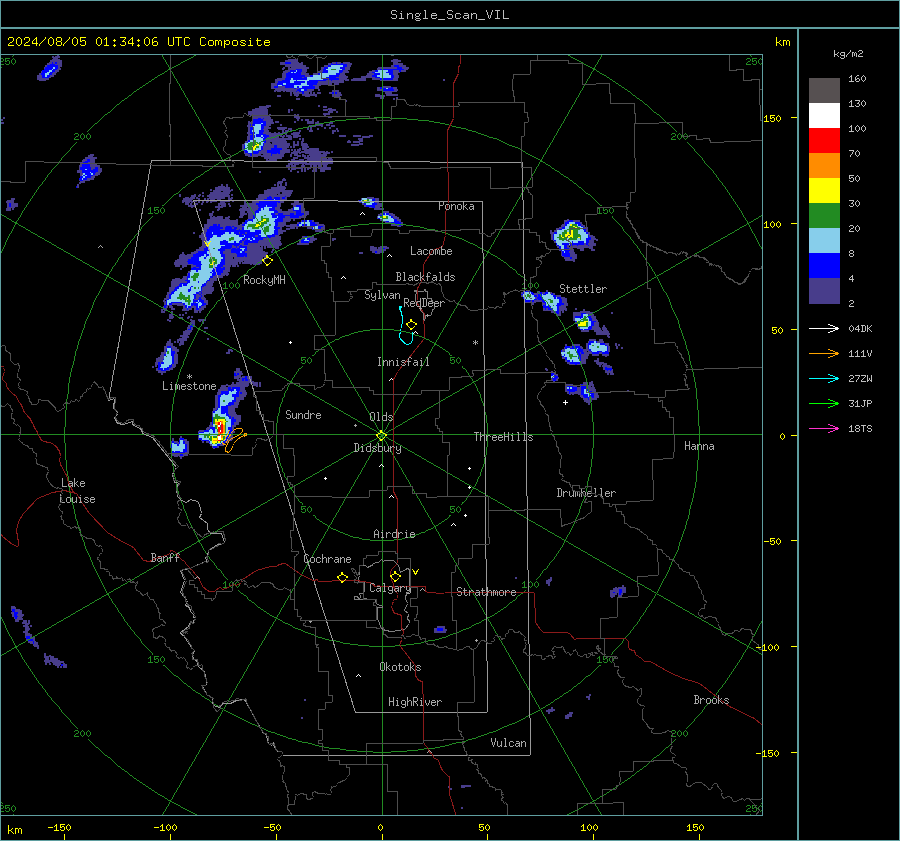This screenshot has width=900, height=841.
Task: Click the Lacombe label
Action: (x=431, y=251)
